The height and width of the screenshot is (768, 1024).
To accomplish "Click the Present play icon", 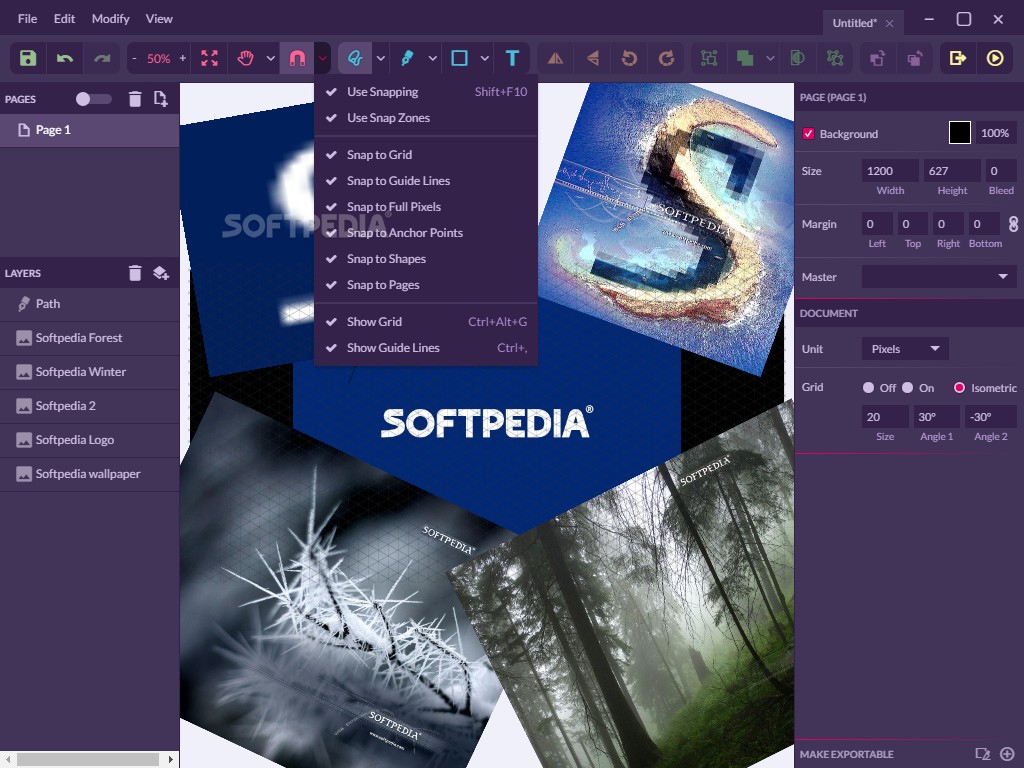I will coord(995,58).
